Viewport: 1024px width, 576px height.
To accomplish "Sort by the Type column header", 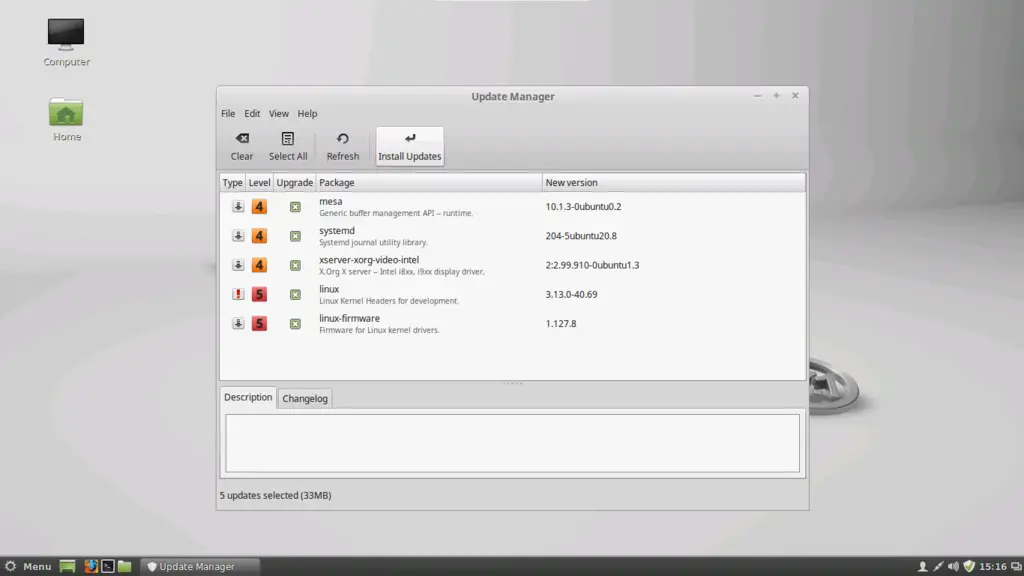I will (232, 183).
